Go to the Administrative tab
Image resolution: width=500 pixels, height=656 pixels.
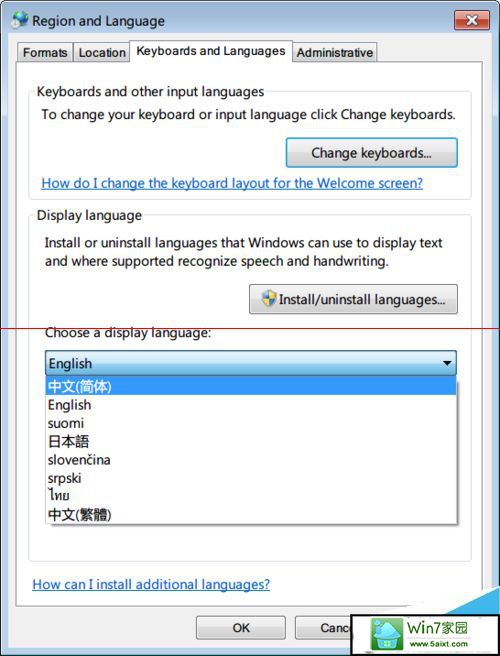[335, 52]
